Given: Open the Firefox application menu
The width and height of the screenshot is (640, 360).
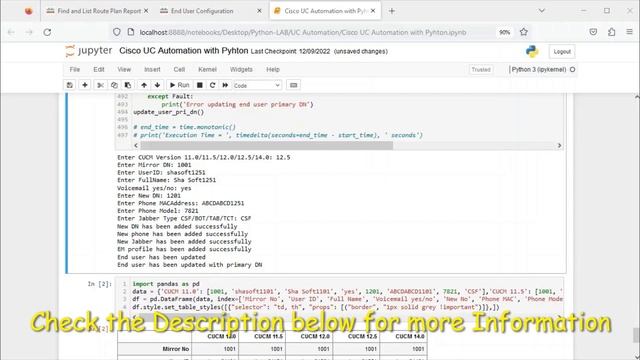Looking at the screenshot, I should pyautogui.click(x=629, y=32).
